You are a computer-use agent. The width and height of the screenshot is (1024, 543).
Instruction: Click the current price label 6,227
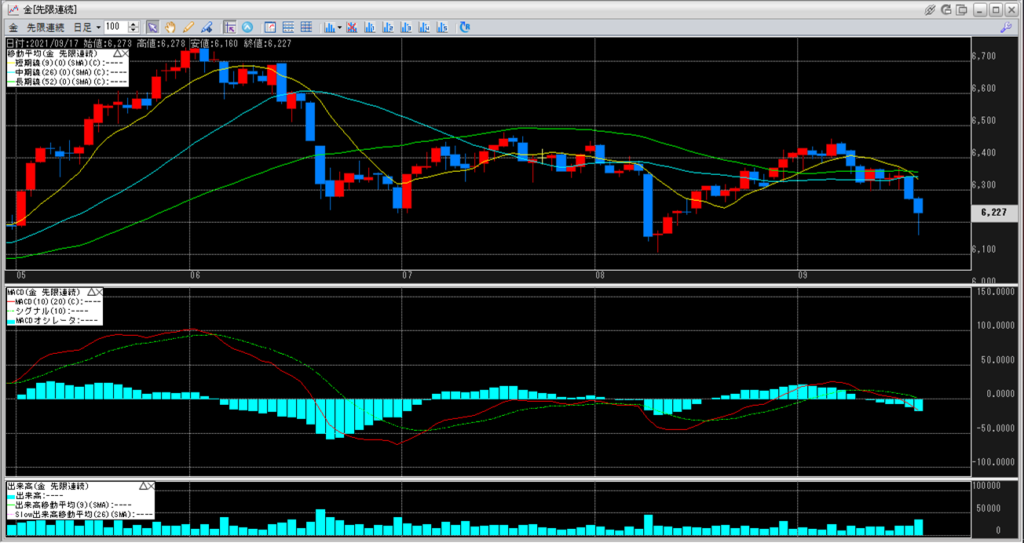[994, 212]
